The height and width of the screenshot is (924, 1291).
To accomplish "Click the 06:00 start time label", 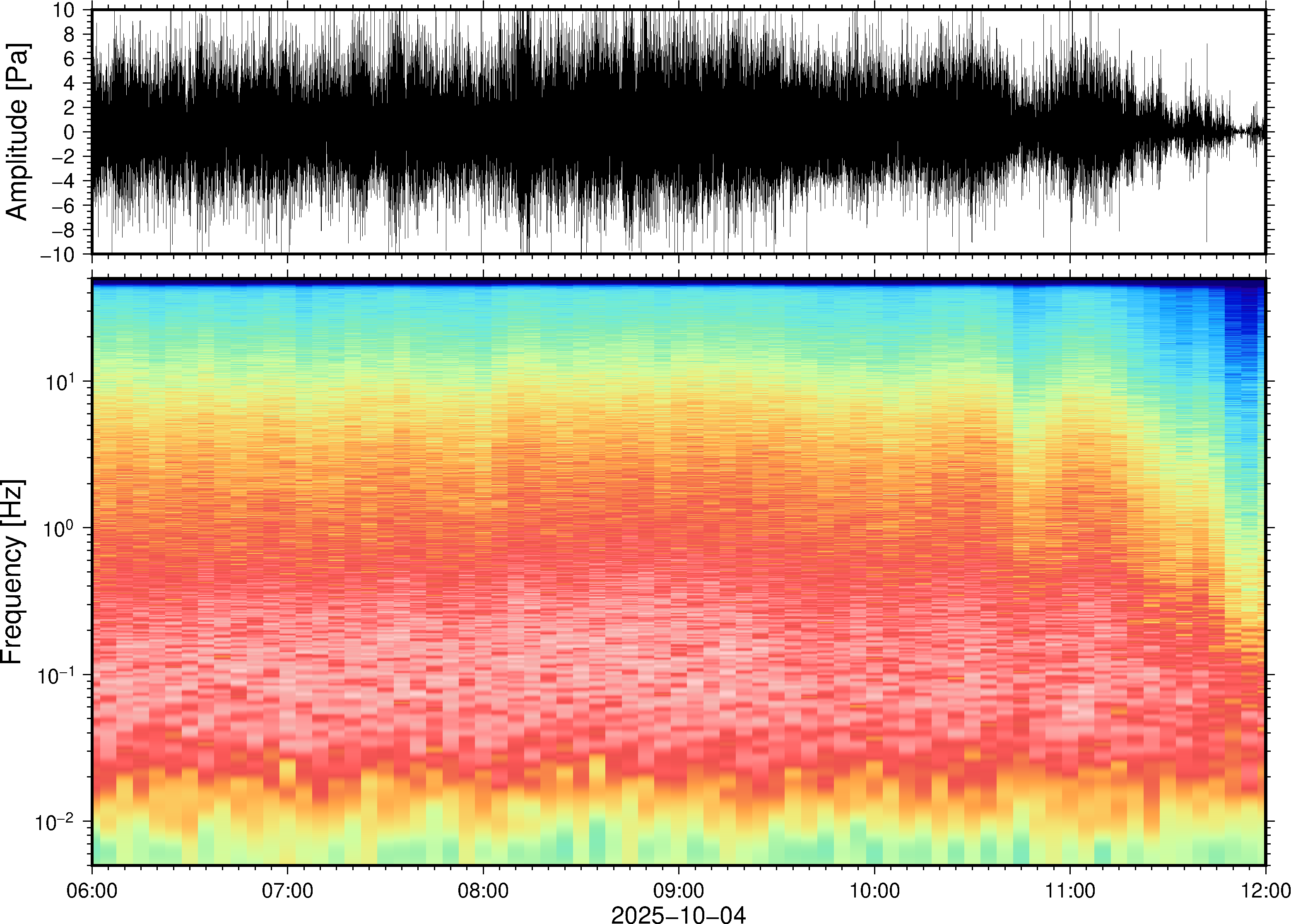I will [92, 890].
